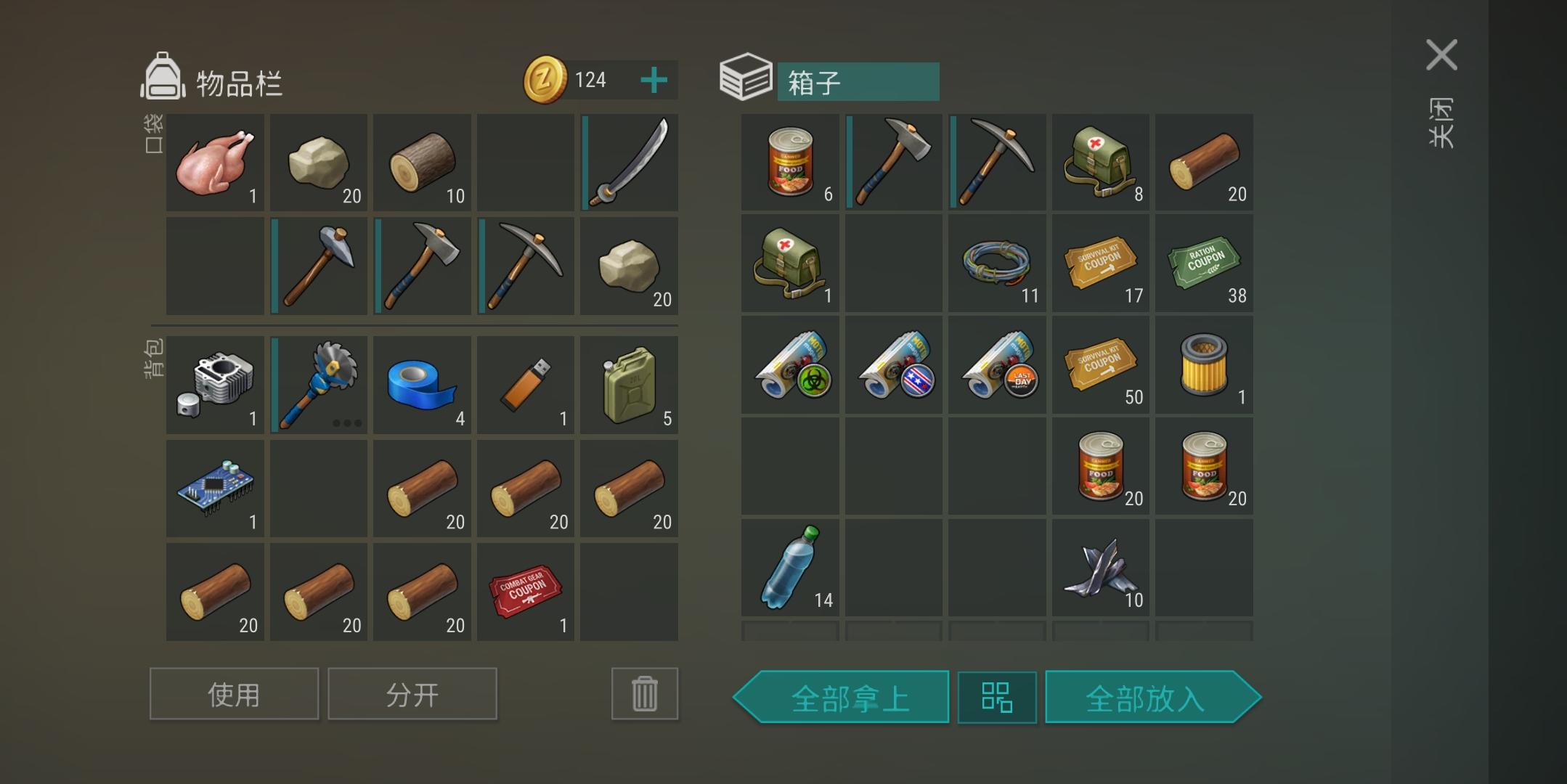Select the raw turkey in pocket slot

coord(215,162)
